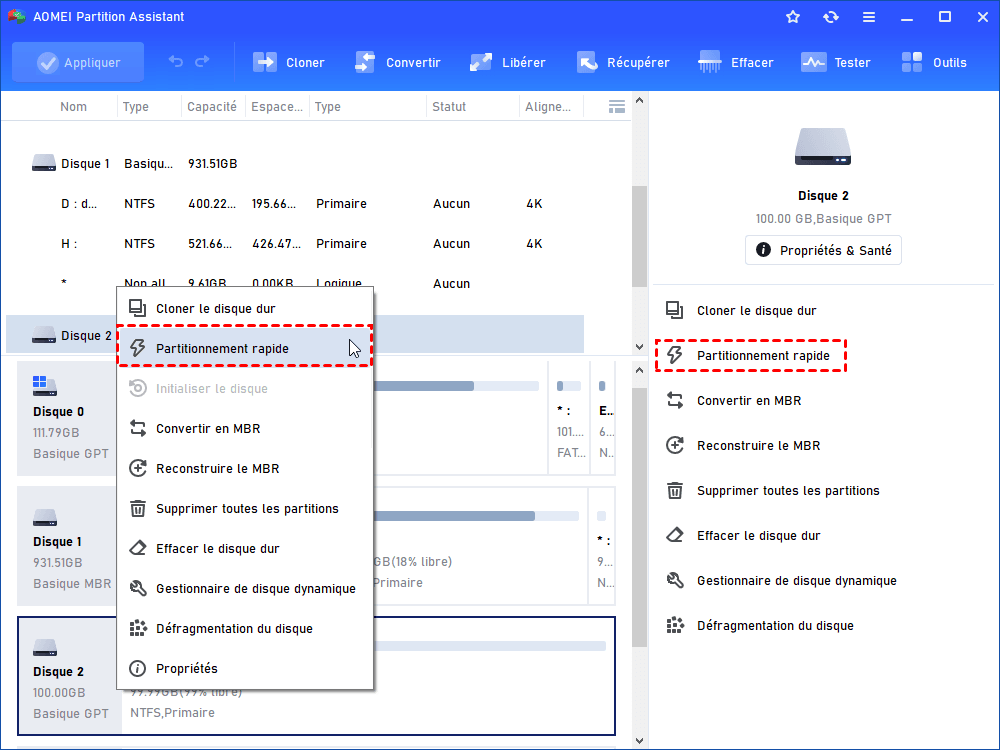This screenshot has width=1000, height=750.
Task: Open the Cloner toolbar tool
Action: pos(288,62)
